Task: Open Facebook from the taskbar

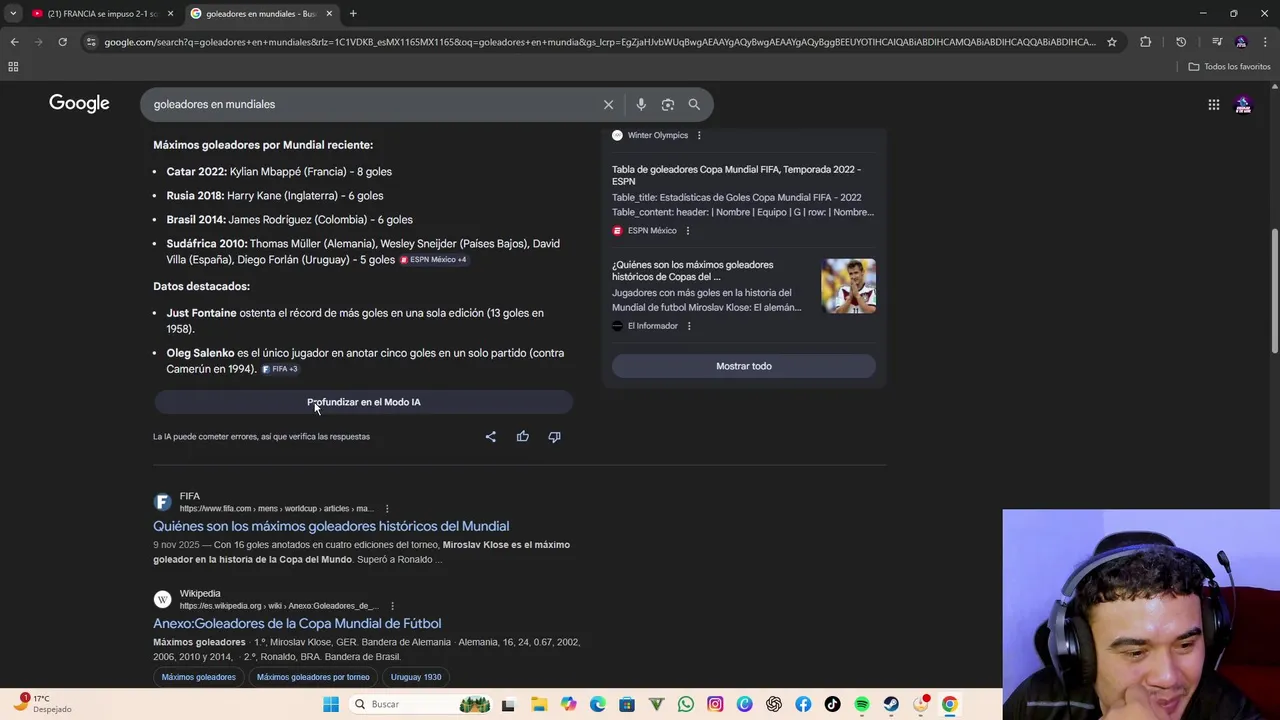Action: pyautogui.click(x=803, y=704)
